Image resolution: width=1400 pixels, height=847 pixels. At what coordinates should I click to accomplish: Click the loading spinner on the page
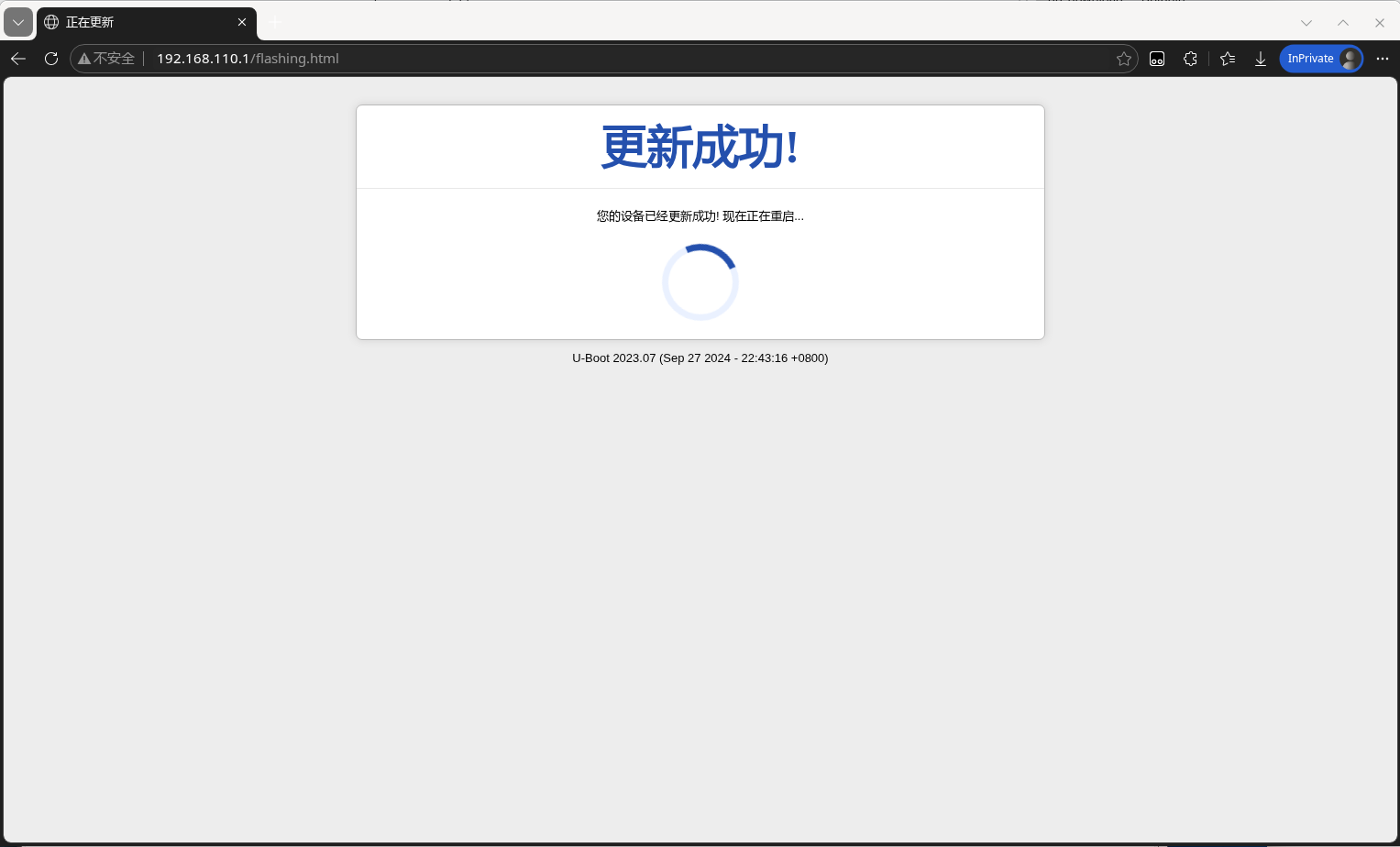pos(700,281)
